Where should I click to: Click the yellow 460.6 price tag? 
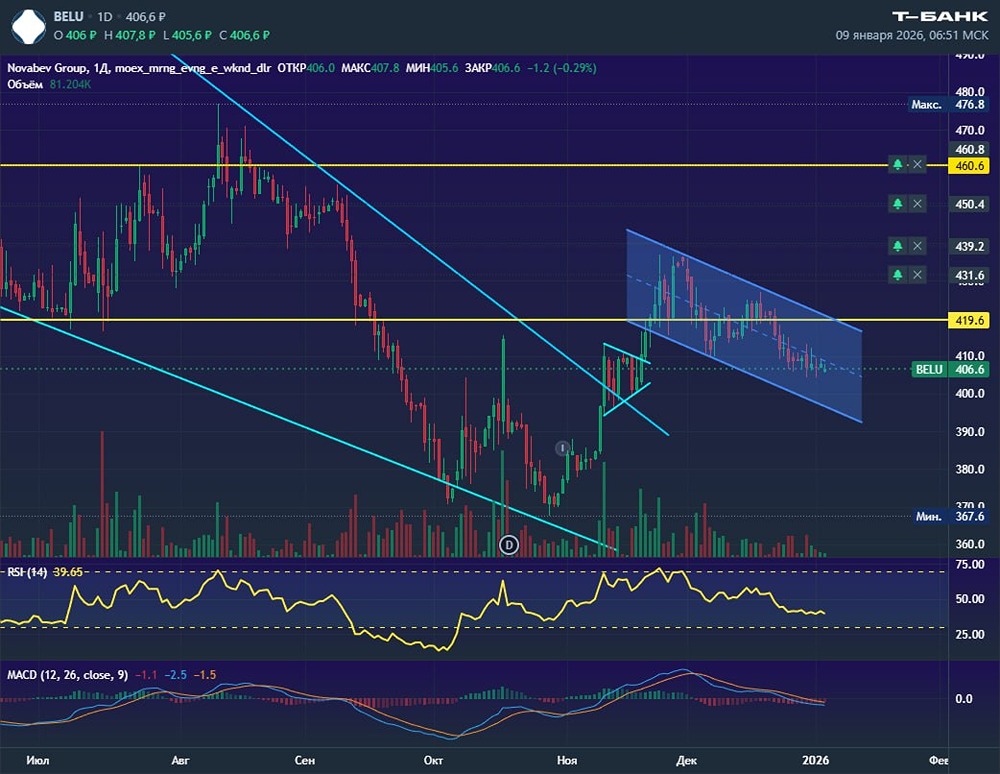pos(969,166)
